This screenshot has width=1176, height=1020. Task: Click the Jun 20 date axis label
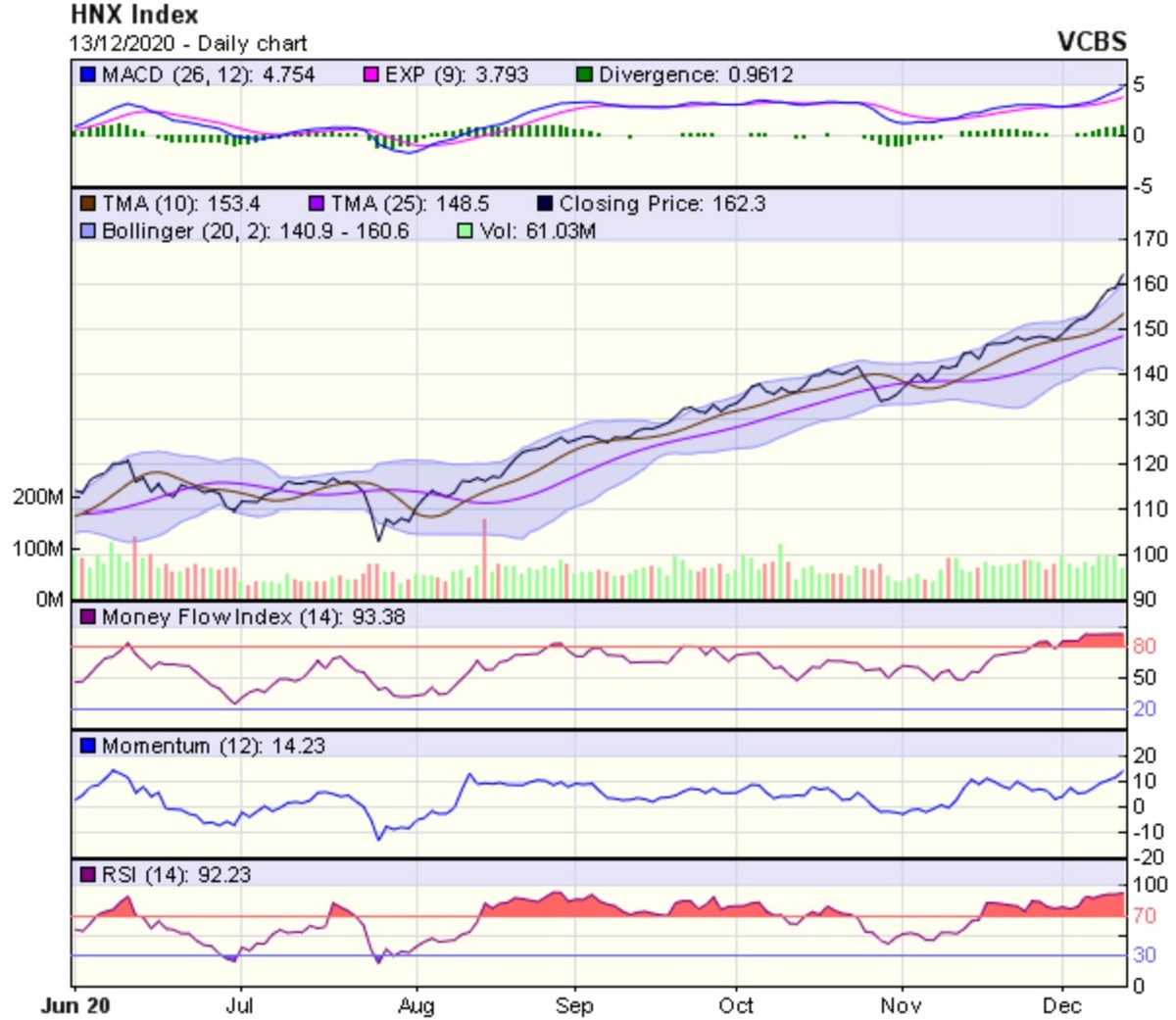pyautogui.click(x=75, y=1006)
